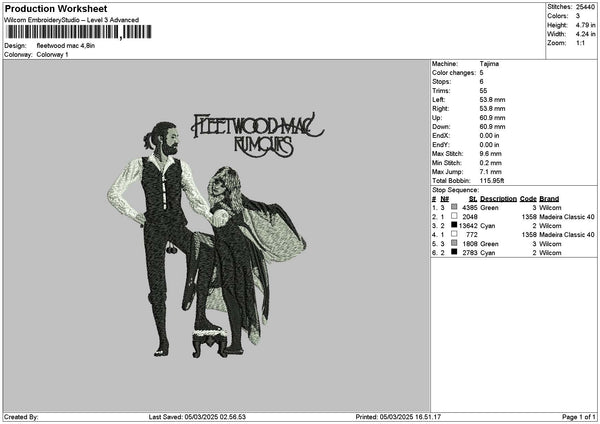
Task: Click the Stitches value 25440
Action: [x=585, y=7]
